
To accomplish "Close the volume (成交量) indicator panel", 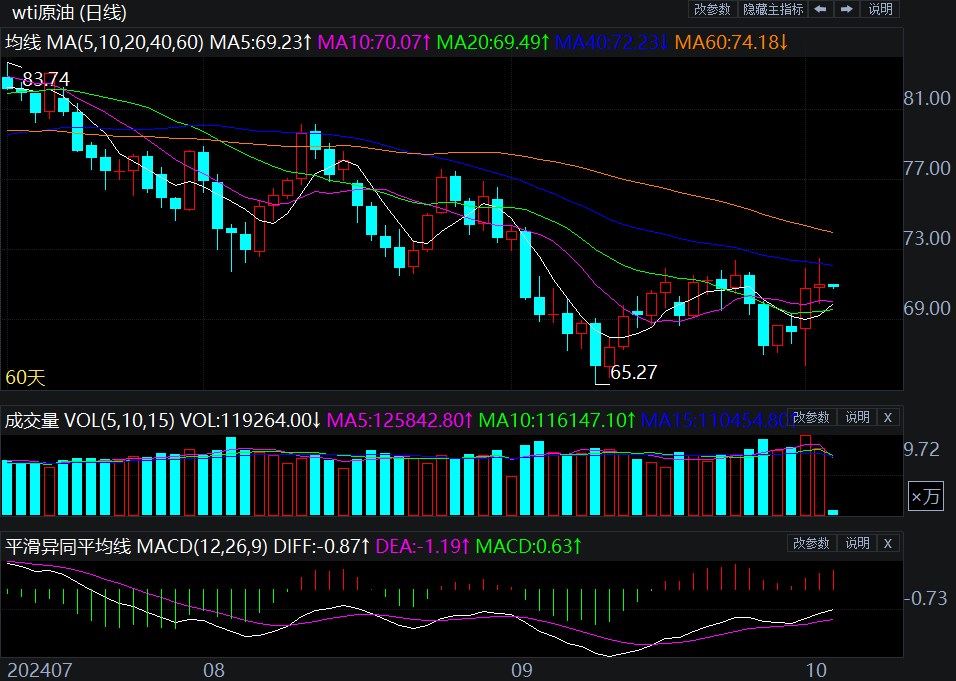I will pos(887,417).
